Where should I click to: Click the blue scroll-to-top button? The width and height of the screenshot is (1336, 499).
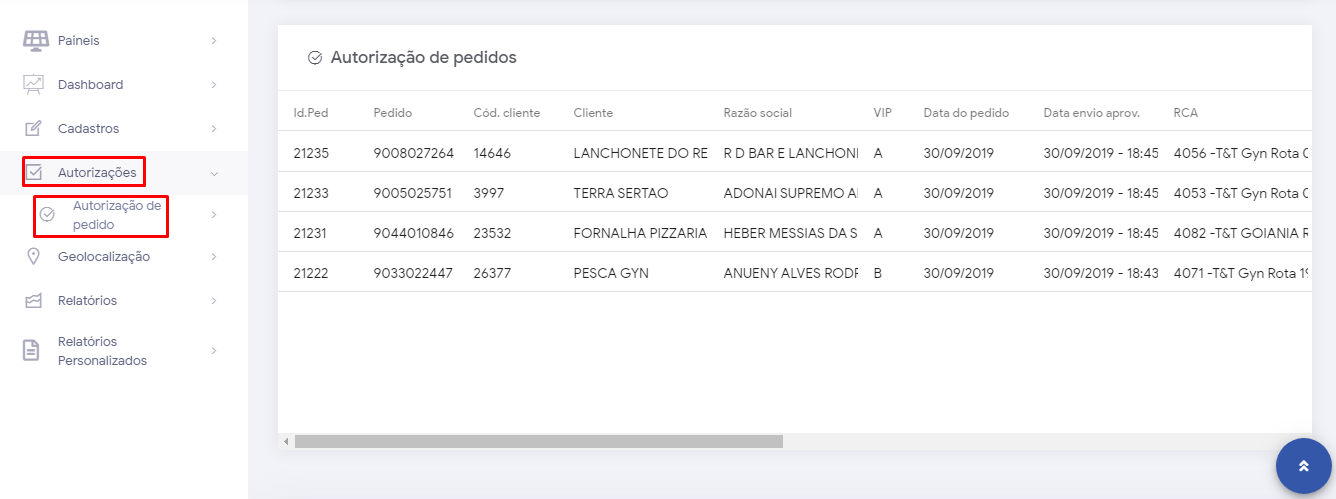click(x=1303, y=466)
